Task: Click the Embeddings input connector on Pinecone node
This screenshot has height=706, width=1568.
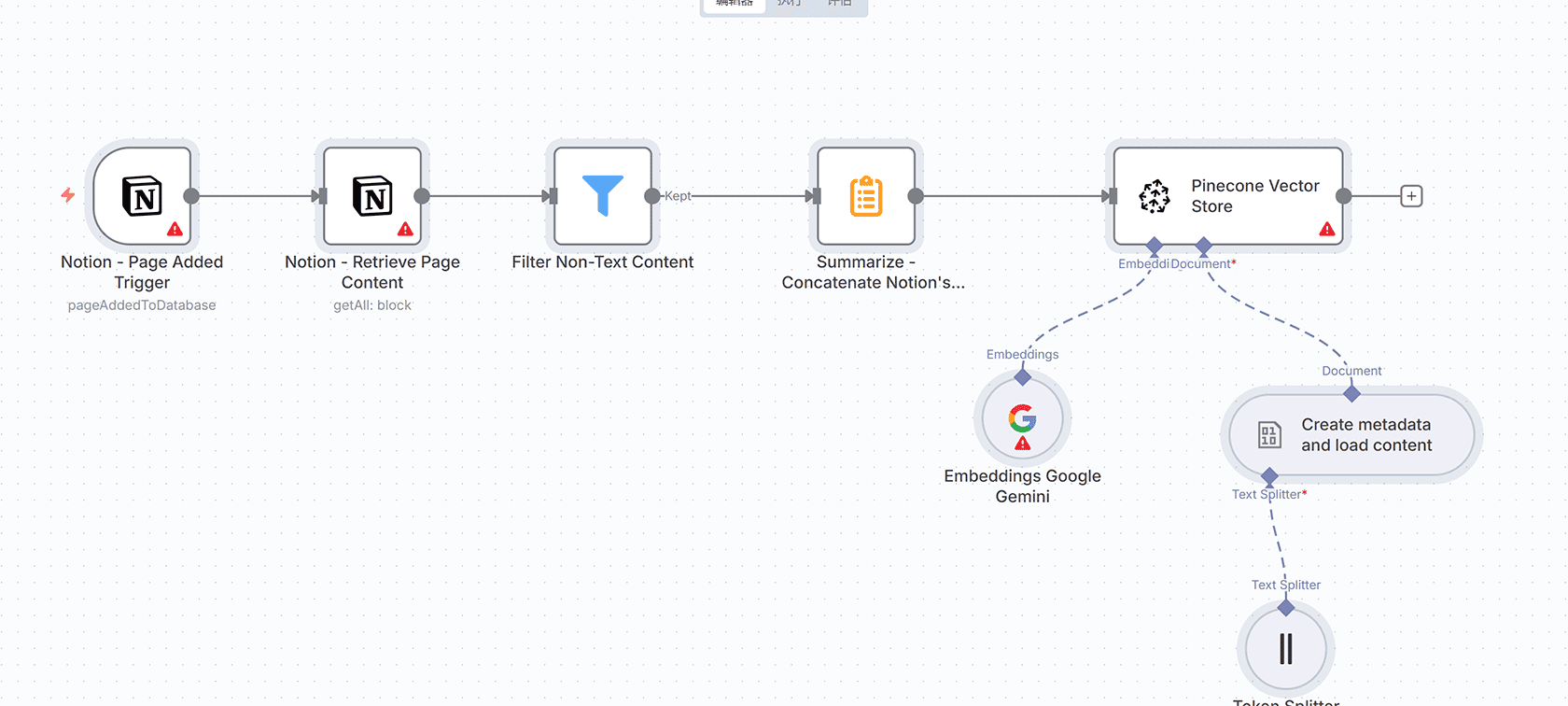Action: coord(1155,246)
